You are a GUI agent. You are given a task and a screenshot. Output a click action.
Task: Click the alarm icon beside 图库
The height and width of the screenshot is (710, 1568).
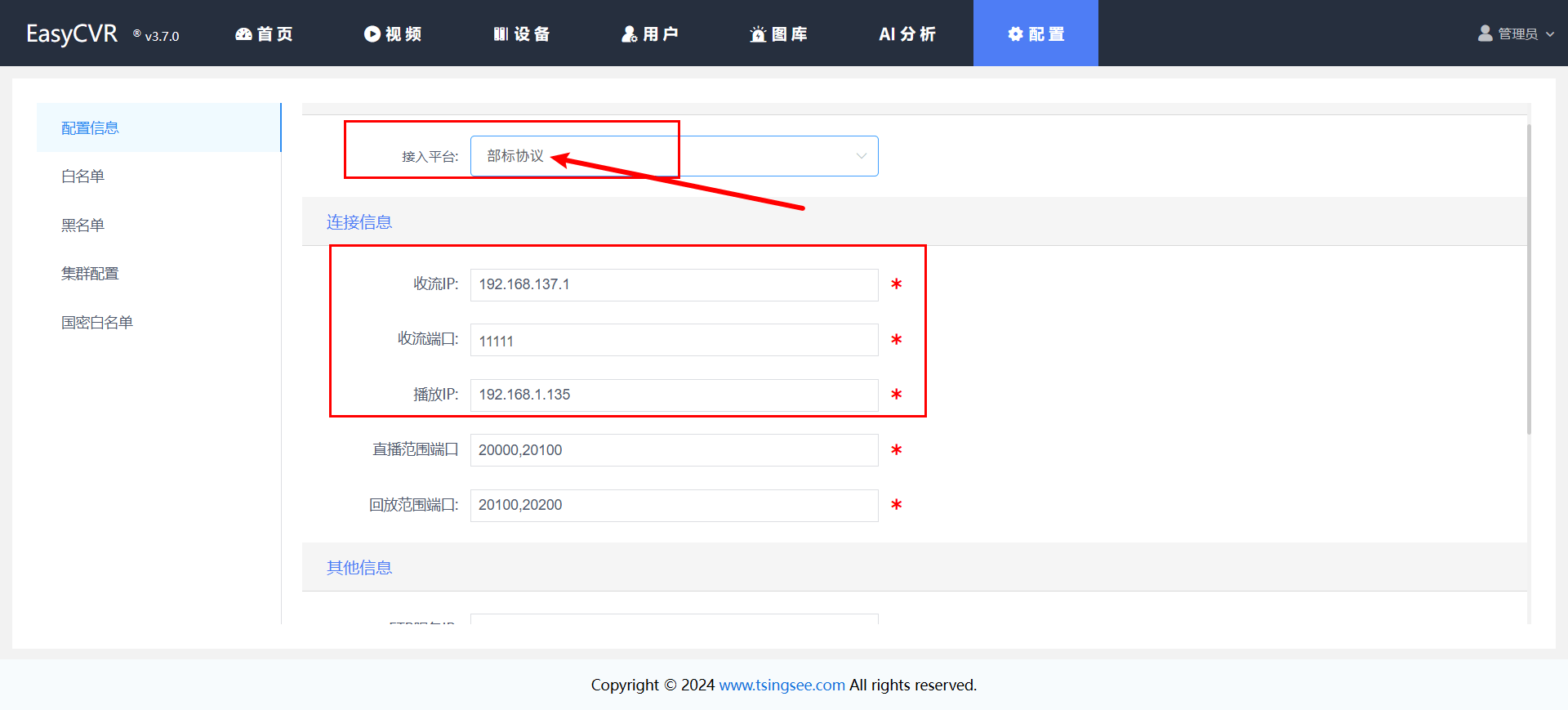tap(758, 33)
